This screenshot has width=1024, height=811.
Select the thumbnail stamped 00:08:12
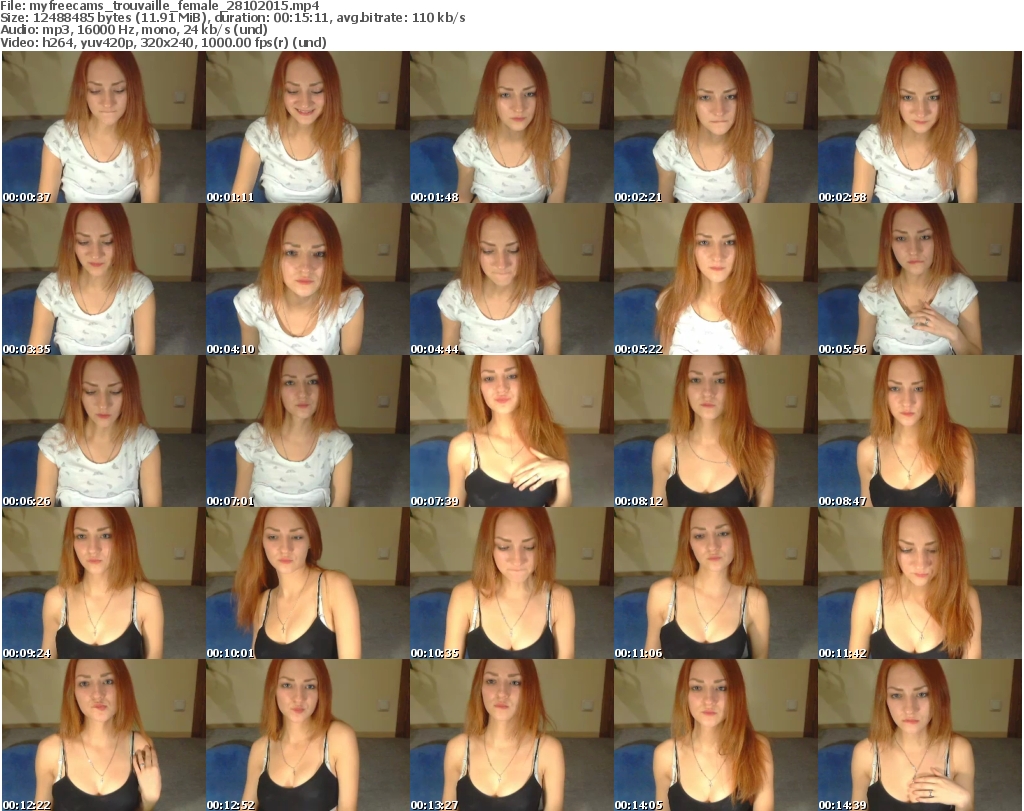(715, 431)
